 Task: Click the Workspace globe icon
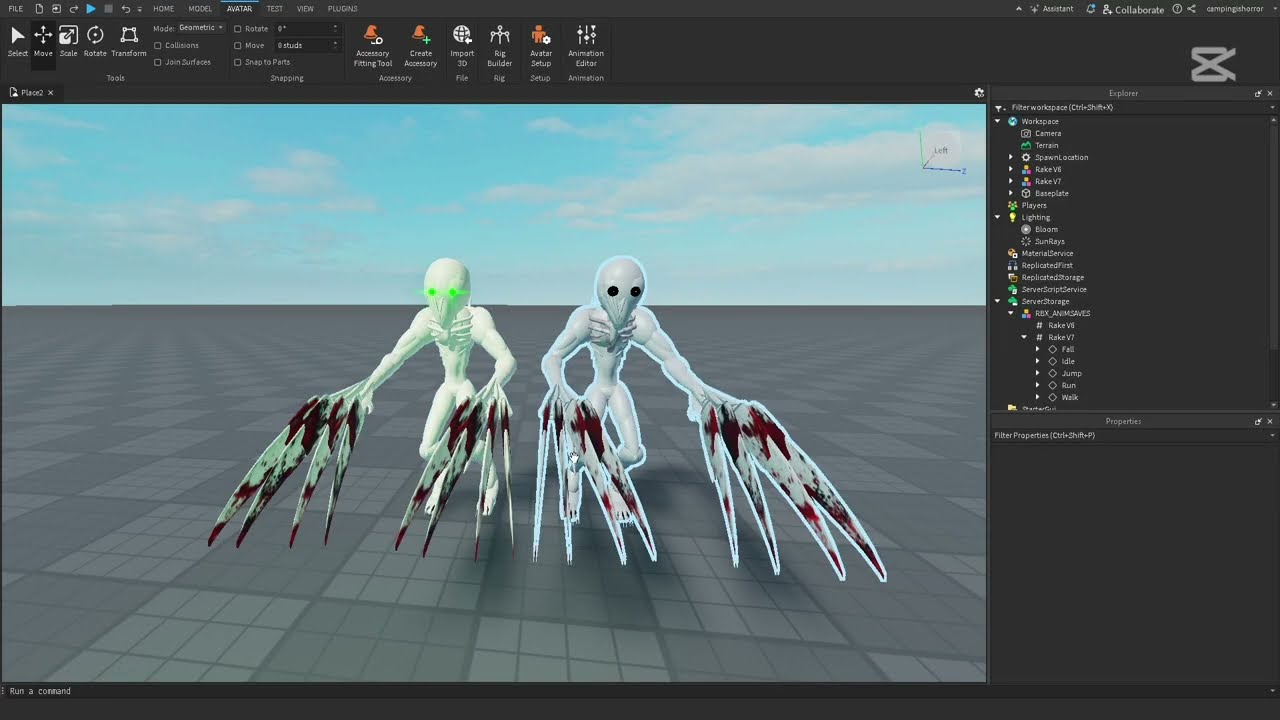[1013, 121]
